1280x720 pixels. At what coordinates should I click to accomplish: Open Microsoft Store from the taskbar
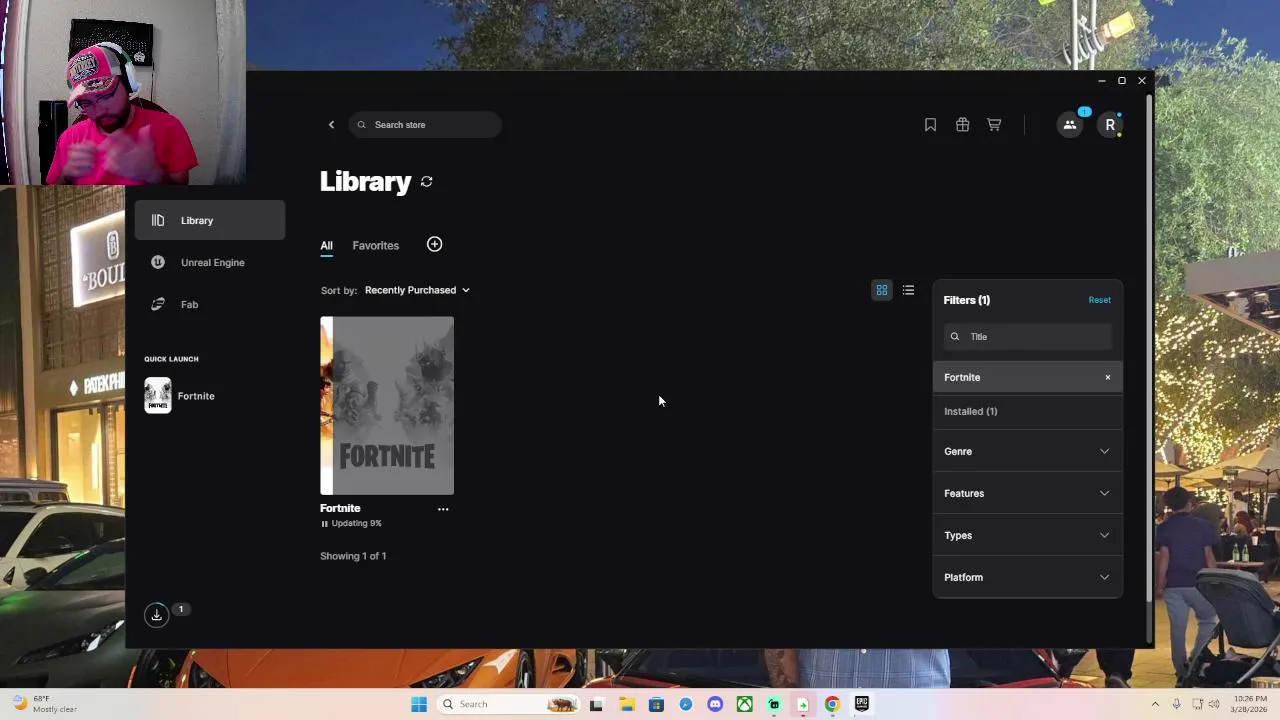coord(656,704)
